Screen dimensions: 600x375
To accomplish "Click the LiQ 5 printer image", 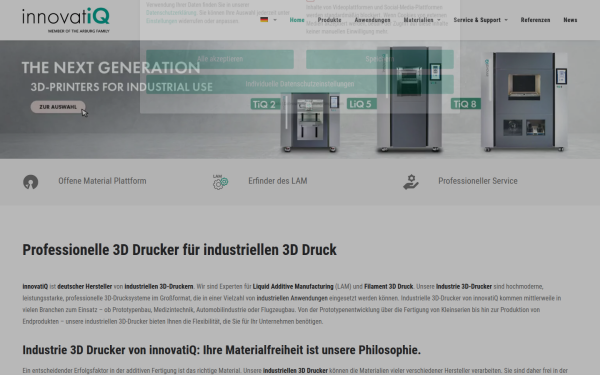I will pyautogui.click(x=409, y=99).
